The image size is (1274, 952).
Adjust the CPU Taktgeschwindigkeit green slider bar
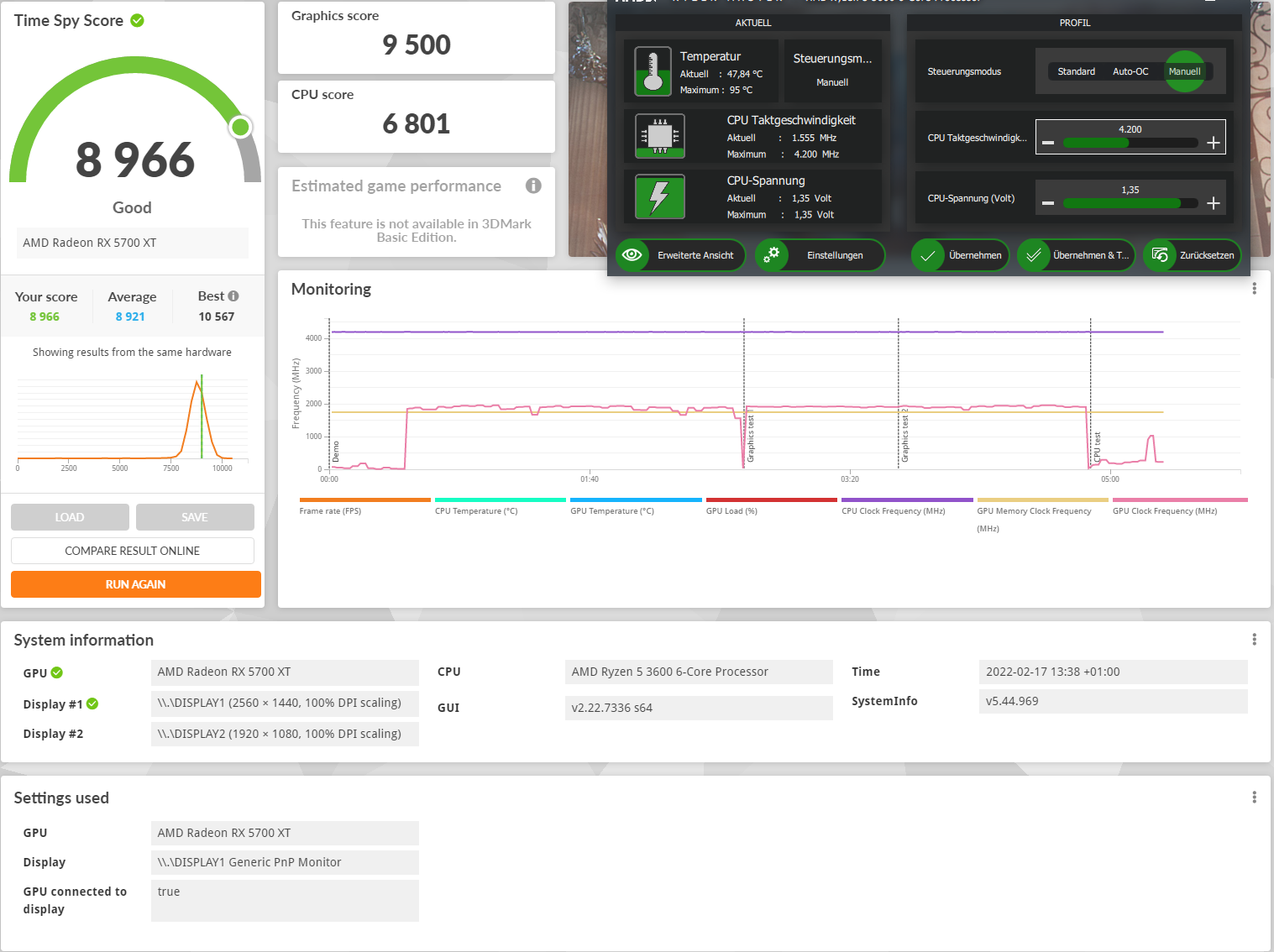pos(1130,143)
